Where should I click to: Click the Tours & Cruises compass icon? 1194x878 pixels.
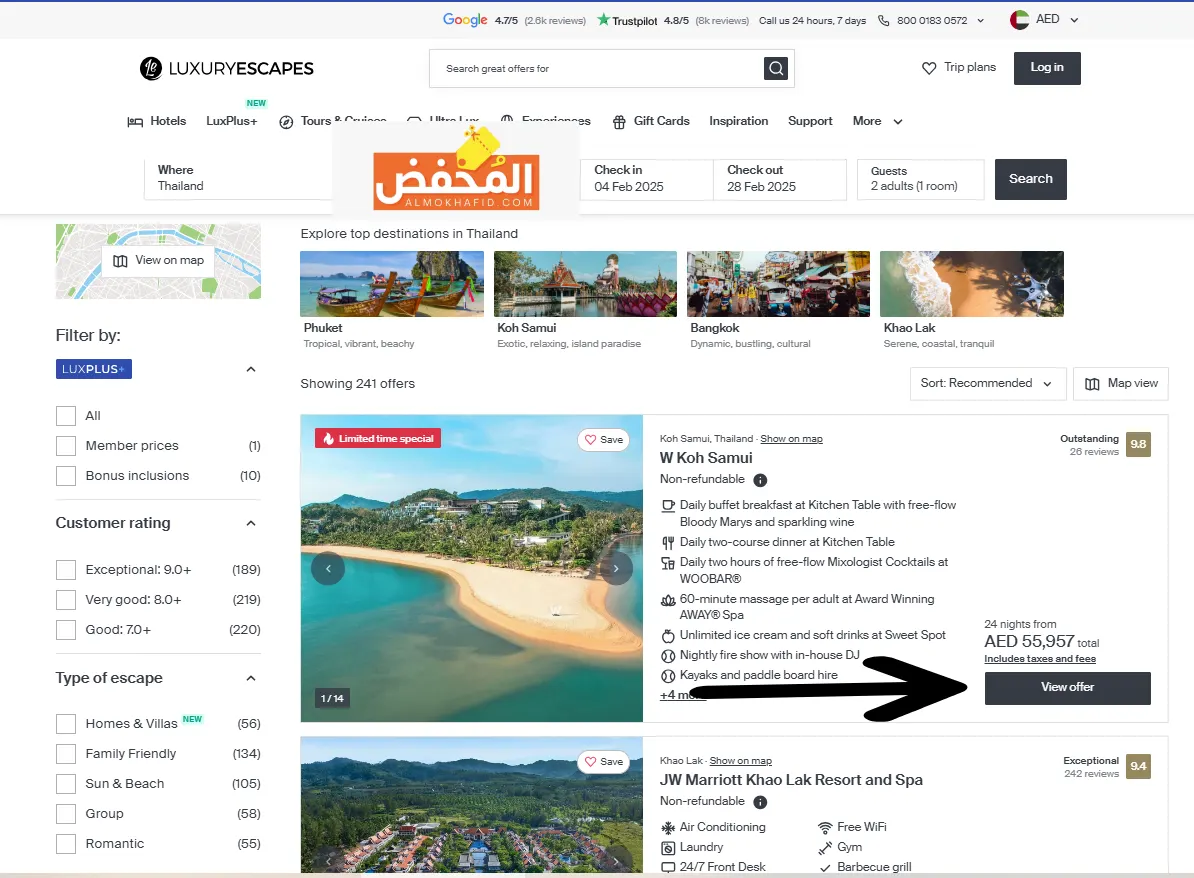[x=286, y=122]
